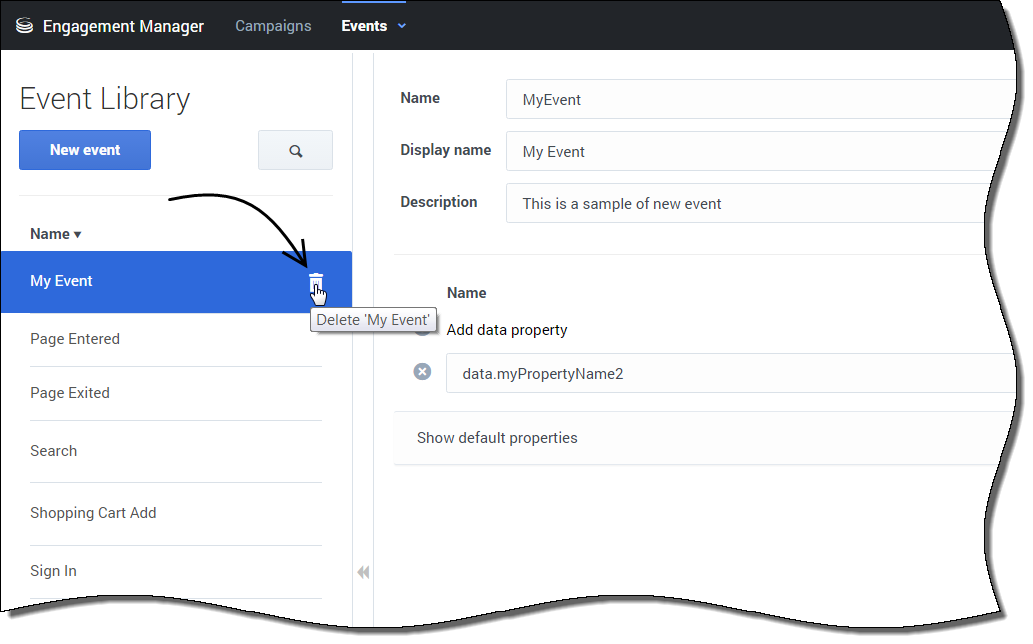Open the Events tab
Viewport: 1033px width, 644px height.
pyautogui.click(x=364, y=26)
